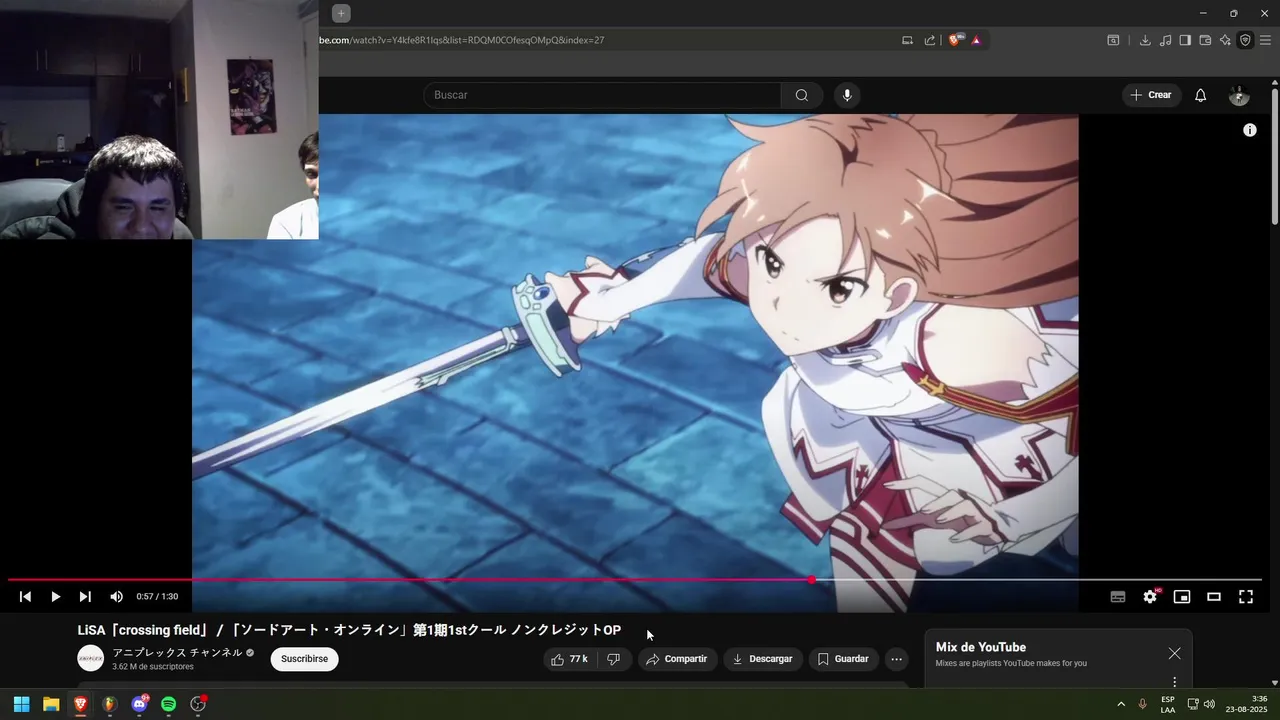The height and width of the screenshot is (720, 1280).
Task: Toggle the browser sidebar panel icon
Action: 1185,40
